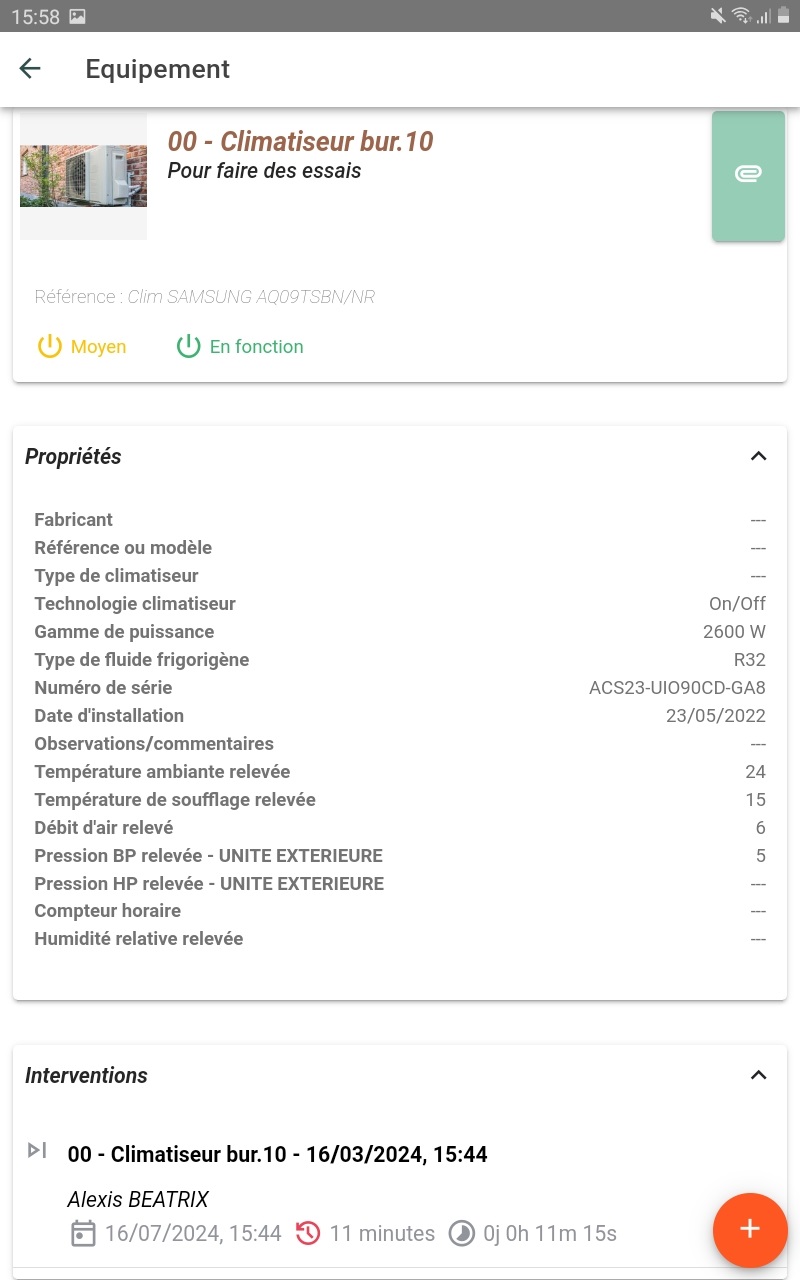This screenshot has height=1280, width=800.
Task: Tap the red history clock icon
Action: pos(308,1233)
